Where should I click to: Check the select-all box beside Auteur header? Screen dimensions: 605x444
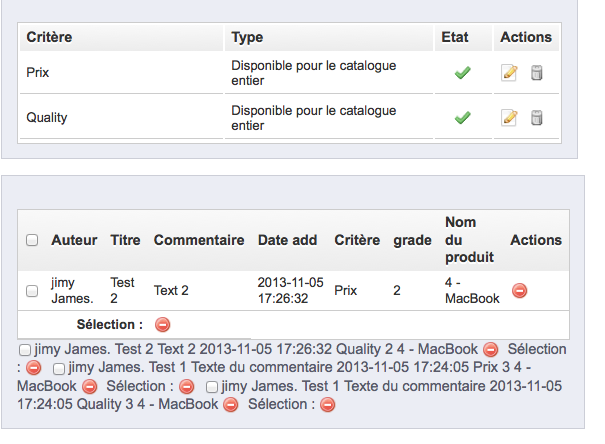tap(32, 240)
